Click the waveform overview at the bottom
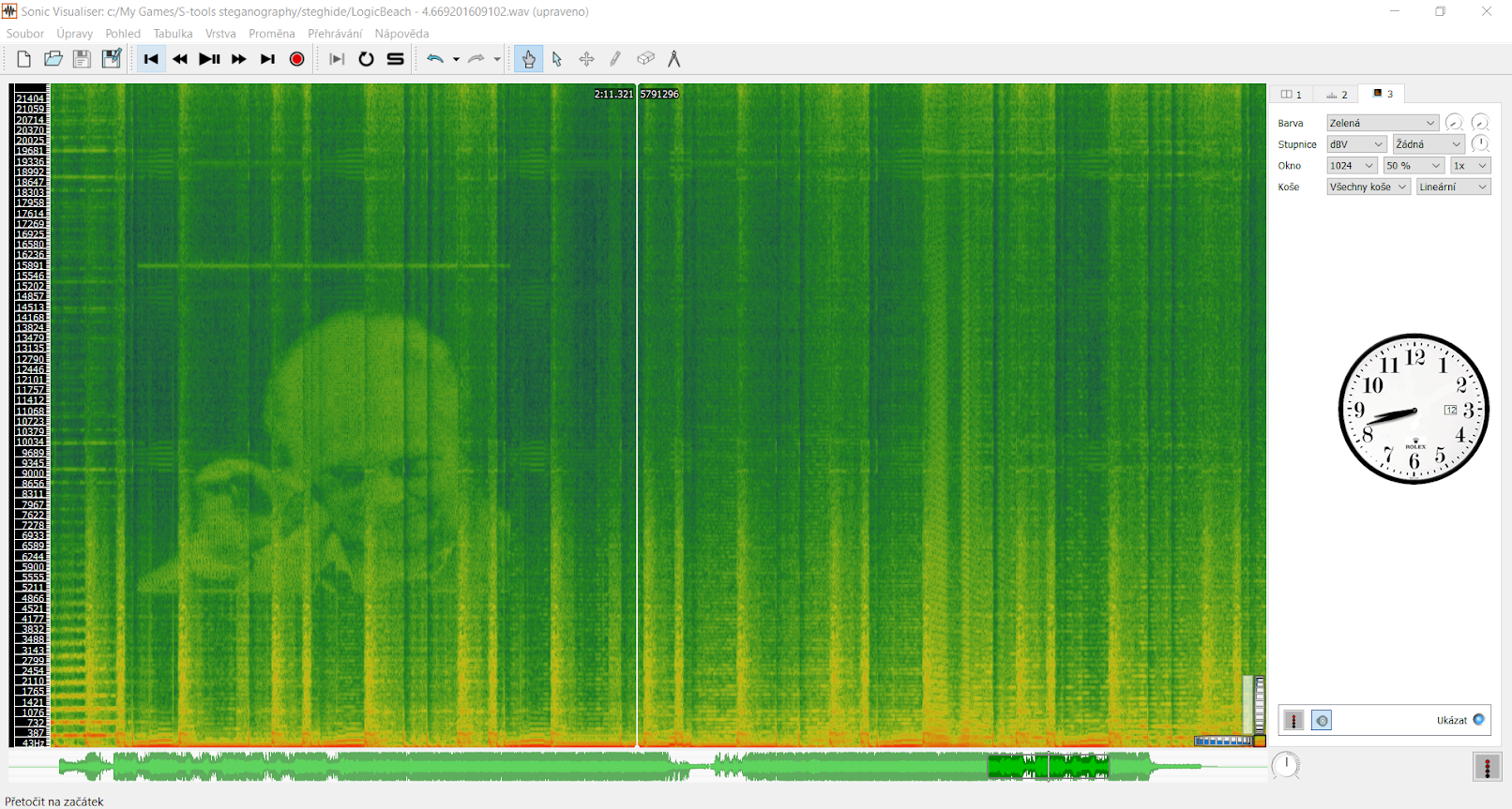This screenshot has height=809, width=1512. tap(638, 766)
